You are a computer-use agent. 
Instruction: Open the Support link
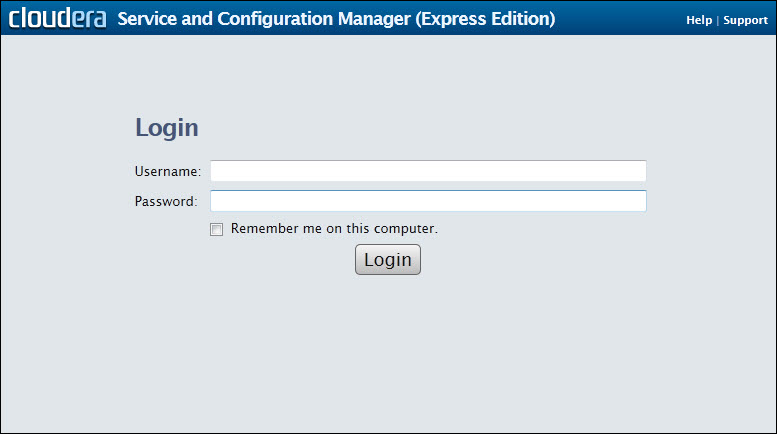pos(745,20)
